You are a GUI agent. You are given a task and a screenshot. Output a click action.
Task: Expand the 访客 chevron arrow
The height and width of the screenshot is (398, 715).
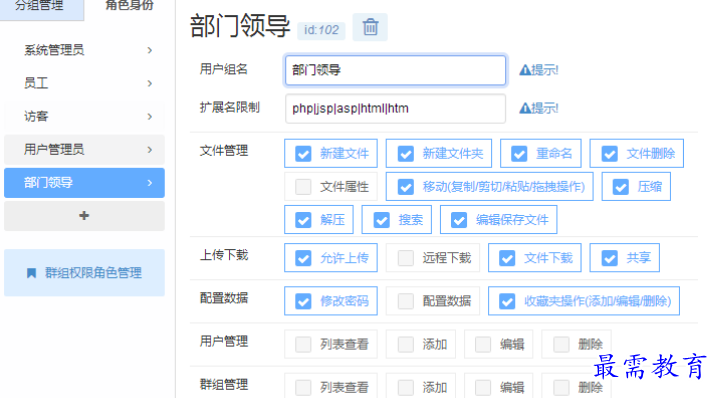150,117
